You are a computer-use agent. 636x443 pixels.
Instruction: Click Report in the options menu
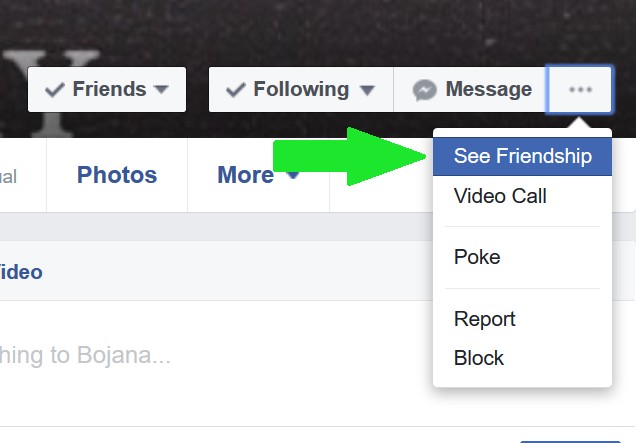(485, 319)
